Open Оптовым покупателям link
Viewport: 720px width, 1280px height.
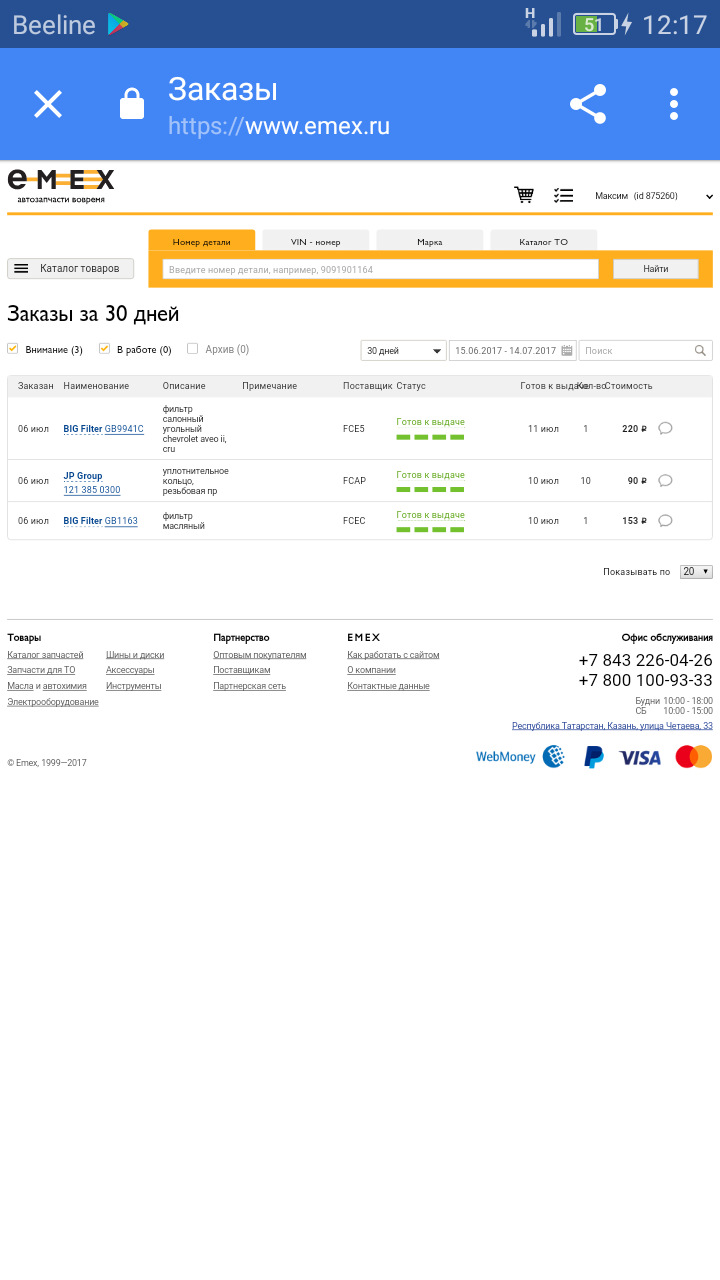click(260, 655)
